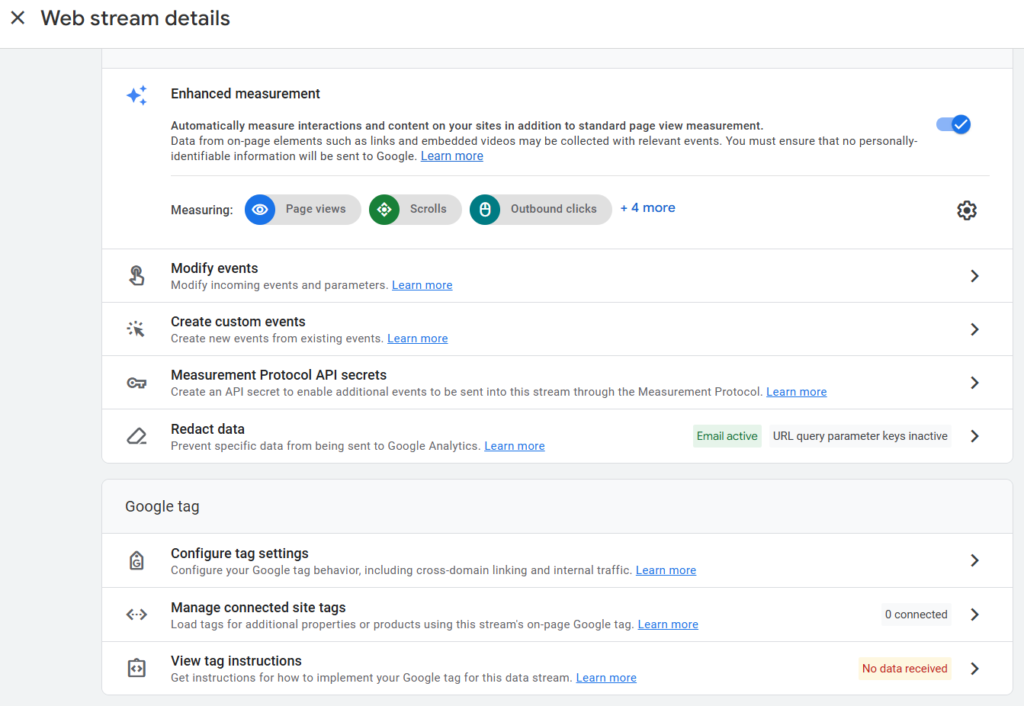Viewport: 1024px width, 706px height.
Task: Open Enhanced measurement gear settings
Action: pyautogui.click(x=967, y=210)
